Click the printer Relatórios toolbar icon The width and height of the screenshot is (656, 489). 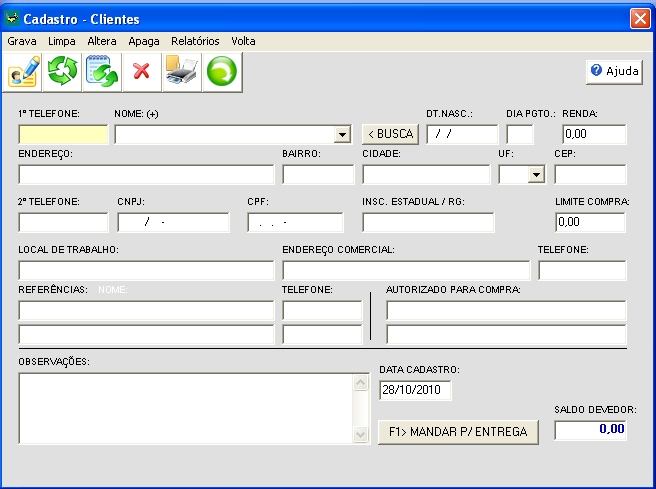coord(181,72)
